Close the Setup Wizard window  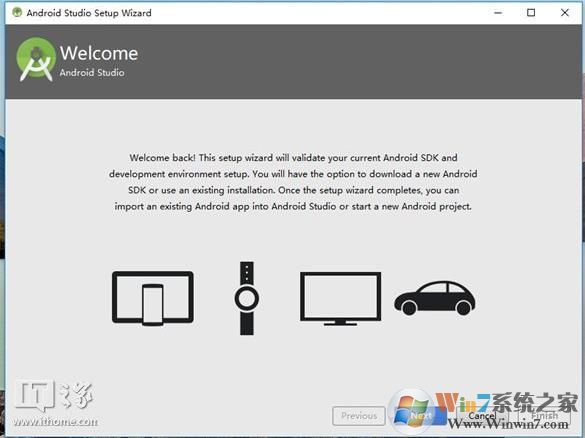[x=564, y=13]
